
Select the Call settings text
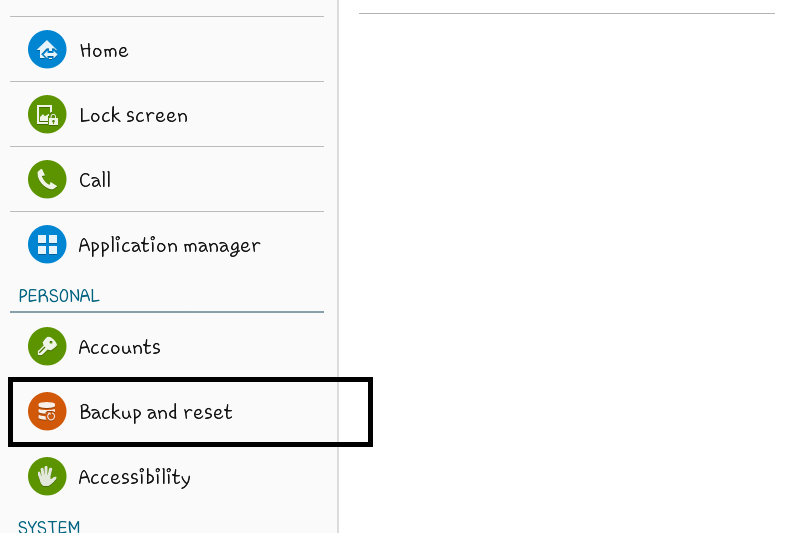coord(95,180)
